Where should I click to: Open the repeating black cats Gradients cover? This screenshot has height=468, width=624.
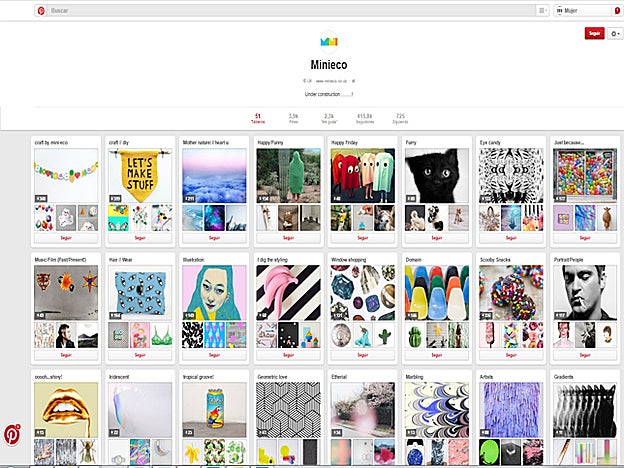tap(585, 410)
